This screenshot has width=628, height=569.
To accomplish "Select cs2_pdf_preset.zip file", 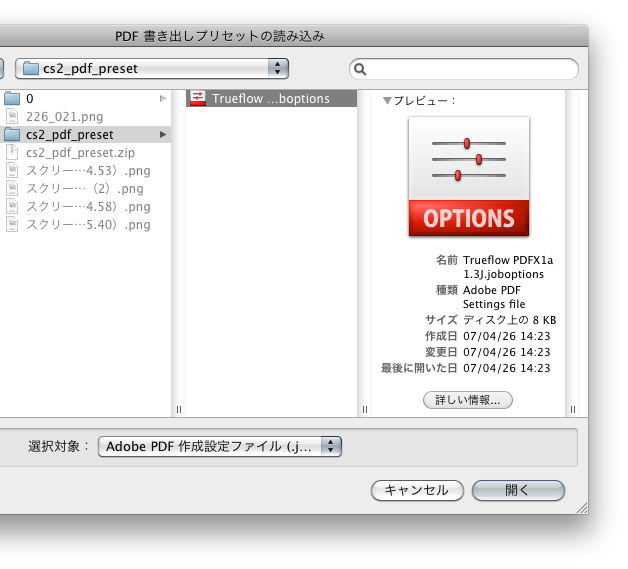I will [86, 153].
